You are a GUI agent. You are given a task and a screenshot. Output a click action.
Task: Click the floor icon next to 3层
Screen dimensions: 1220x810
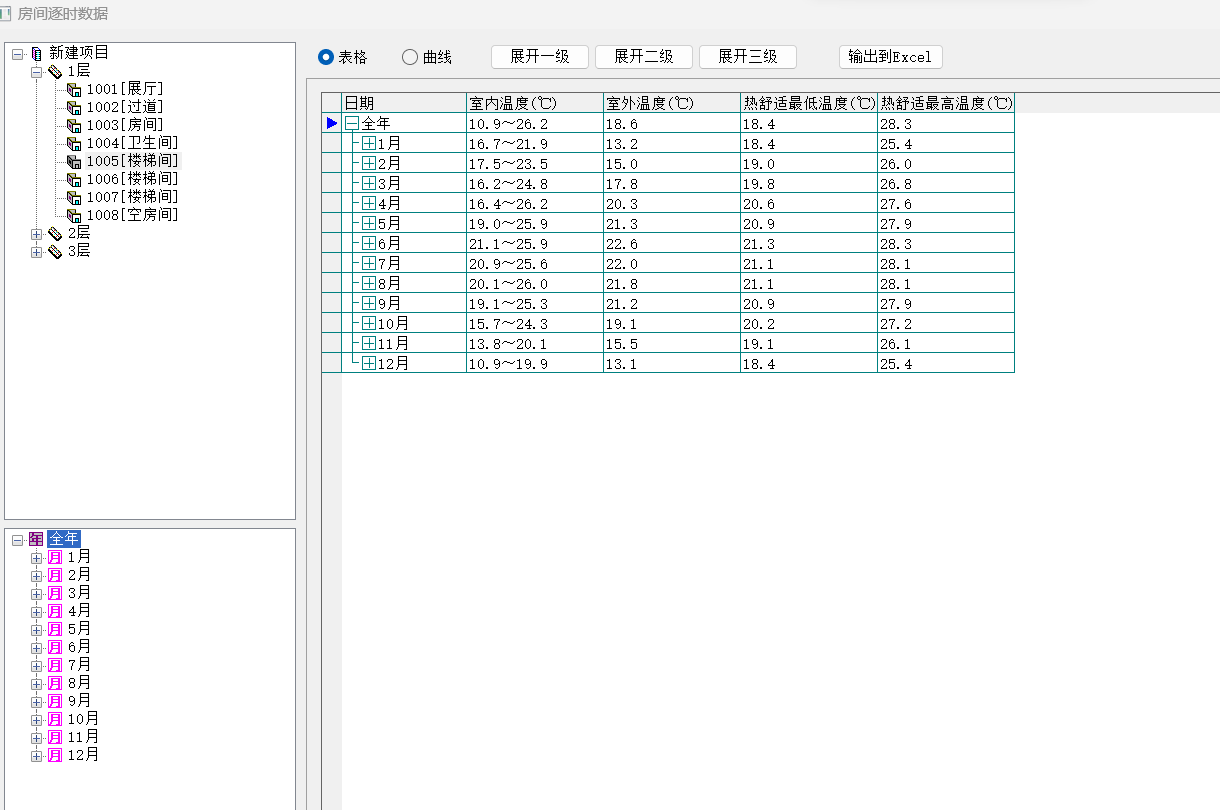[x=55, y=251]
